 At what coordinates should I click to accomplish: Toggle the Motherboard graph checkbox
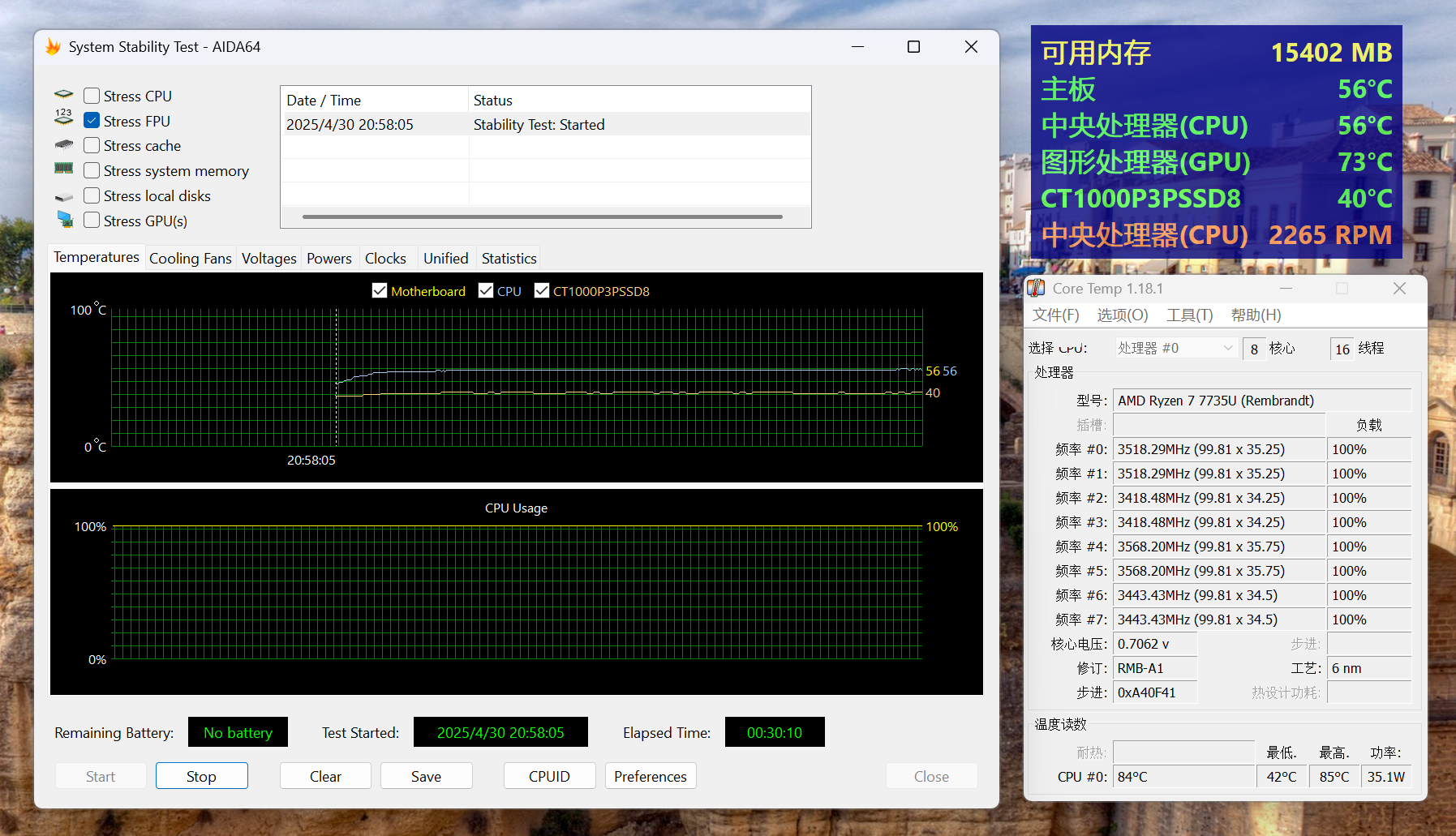(x=379, y=290)
